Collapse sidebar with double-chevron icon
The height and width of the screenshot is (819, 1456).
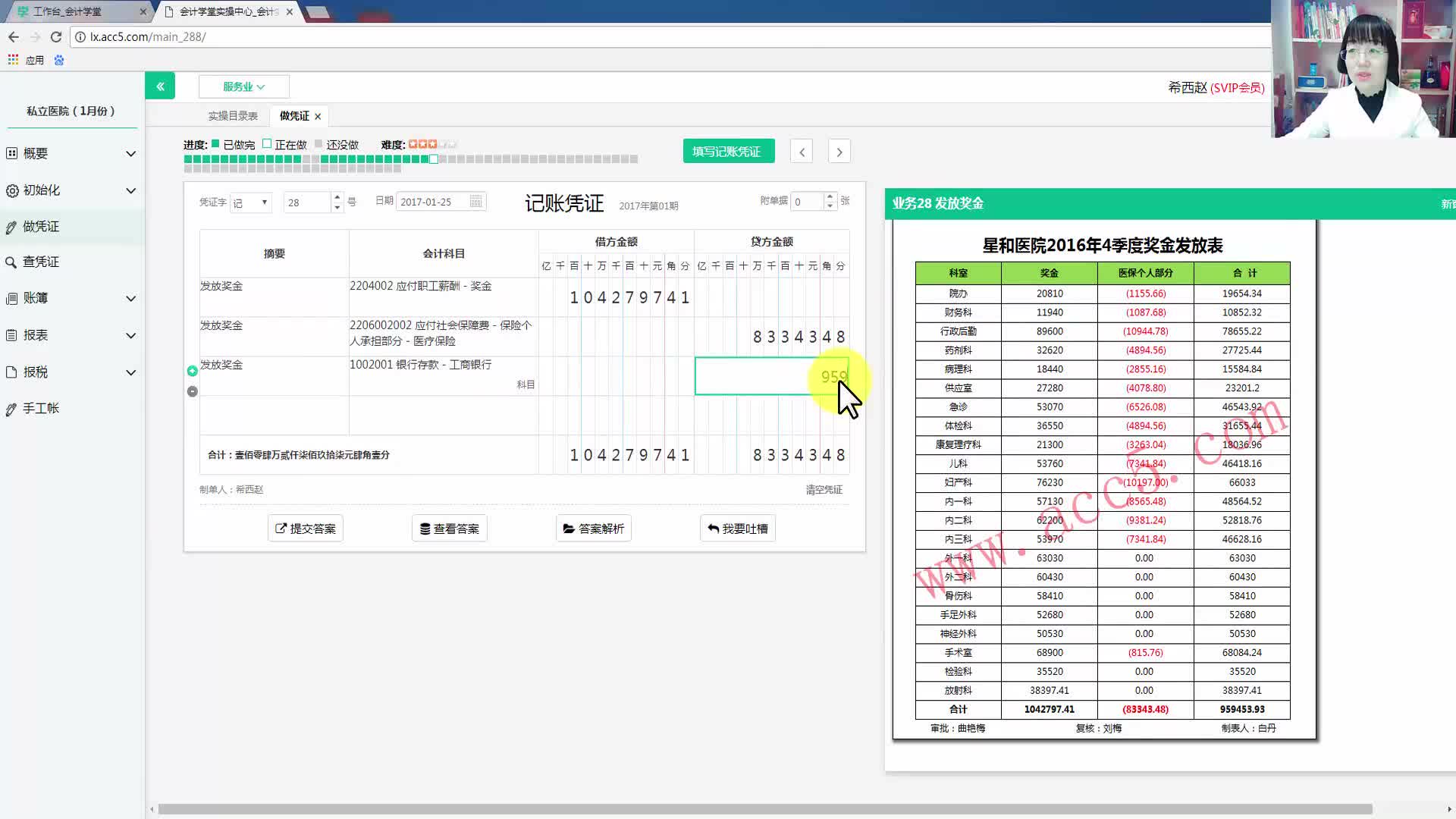(x=160, y=86)
